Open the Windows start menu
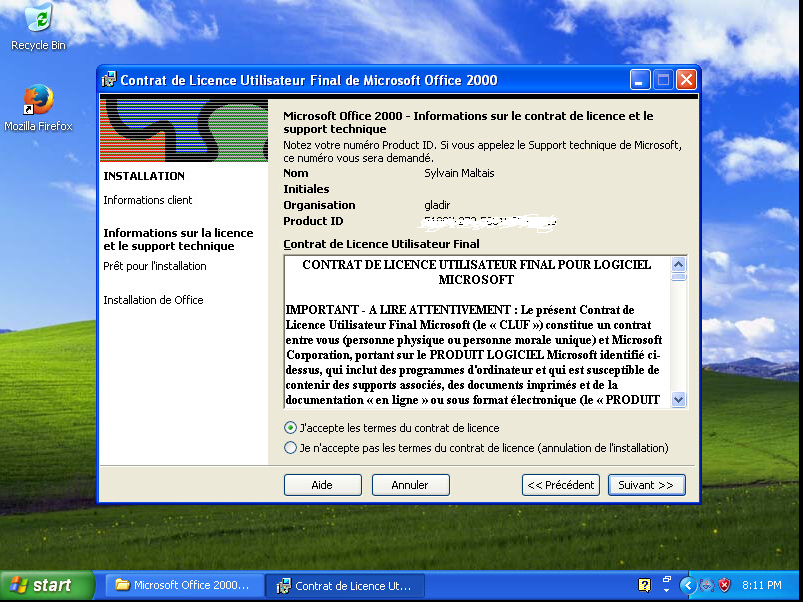Image resolution: width=803 pixels, height=602 pixels. [47, 585]
